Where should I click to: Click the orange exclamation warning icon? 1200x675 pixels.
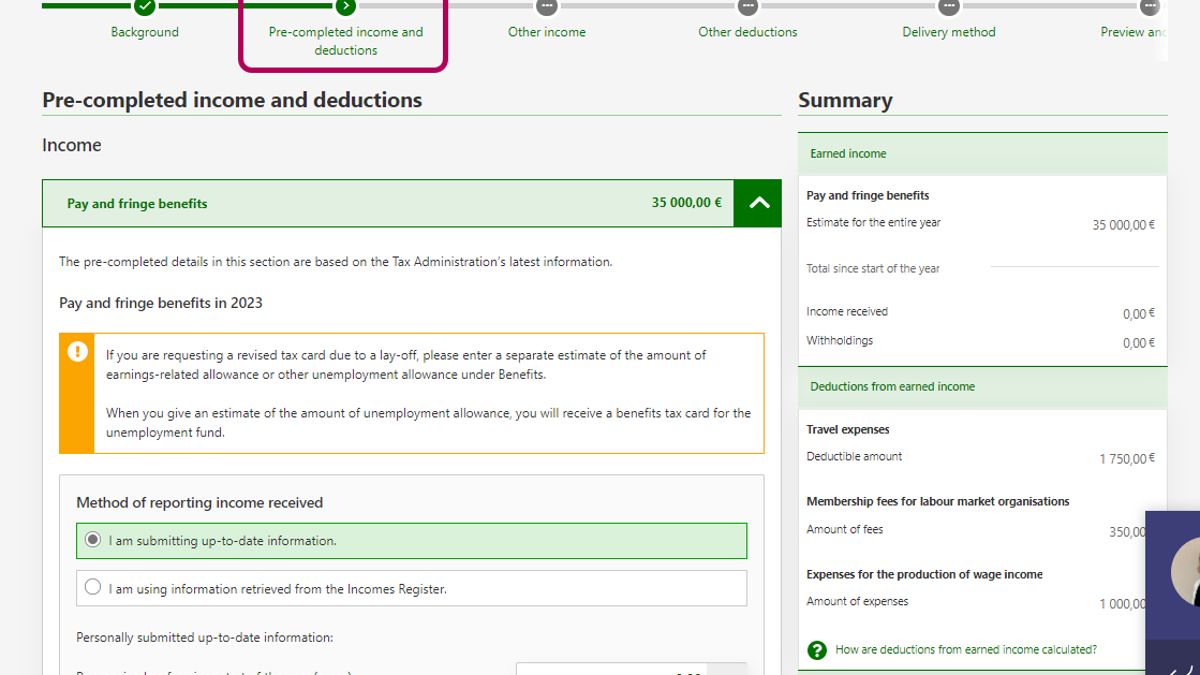[77, 352]
